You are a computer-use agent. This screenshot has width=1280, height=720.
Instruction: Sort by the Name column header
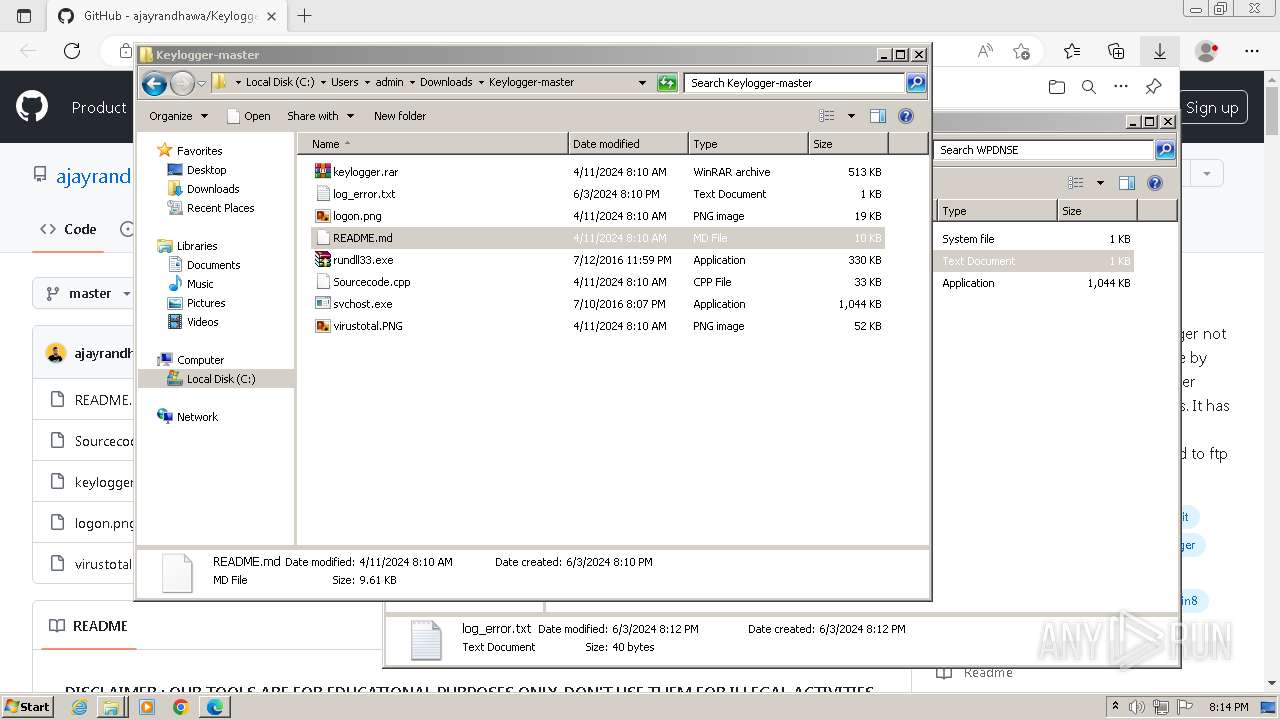tap(432, 144)
